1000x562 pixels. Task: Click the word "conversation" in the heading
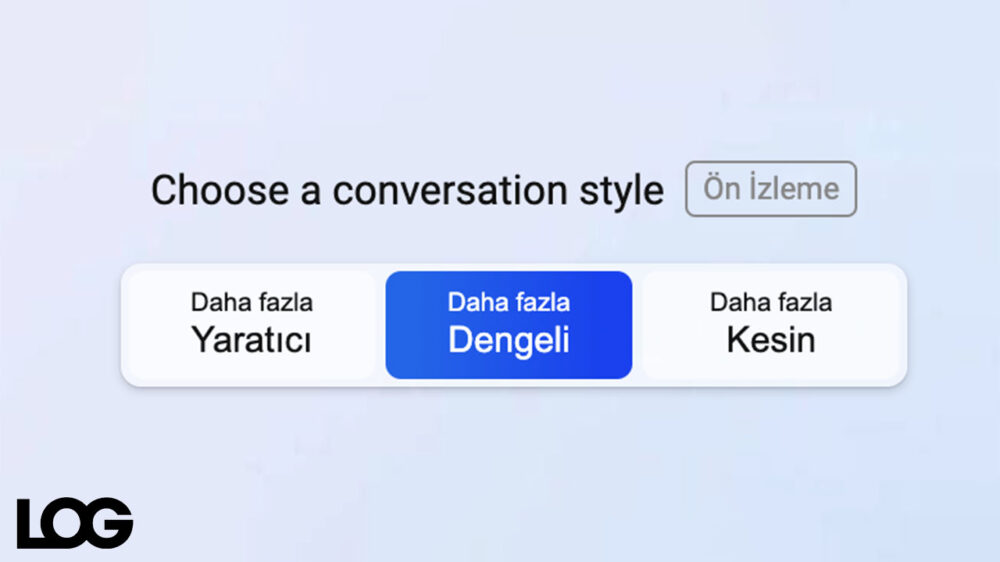point(450,191)
